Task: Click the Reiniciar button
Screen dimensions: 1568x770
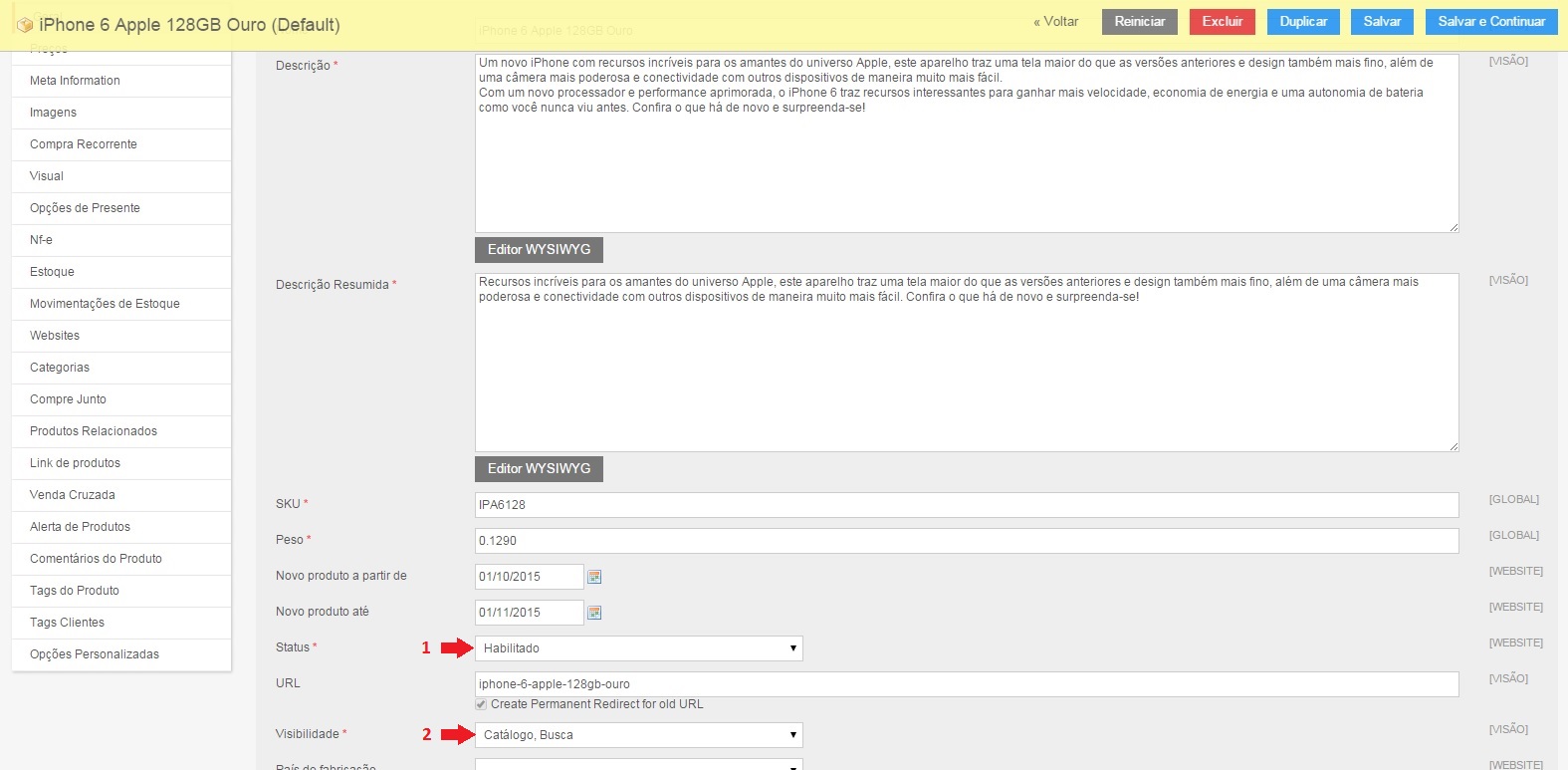Action: point(1140,22)
